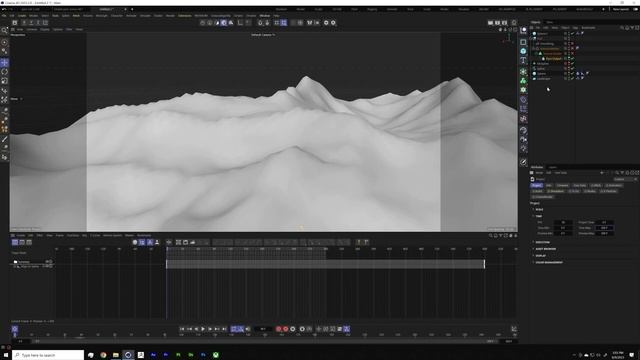Image resolution: width=640 pixels, height=360 pixels.
Task: Click the timeline playhead marker
Action: pos(167,249)
